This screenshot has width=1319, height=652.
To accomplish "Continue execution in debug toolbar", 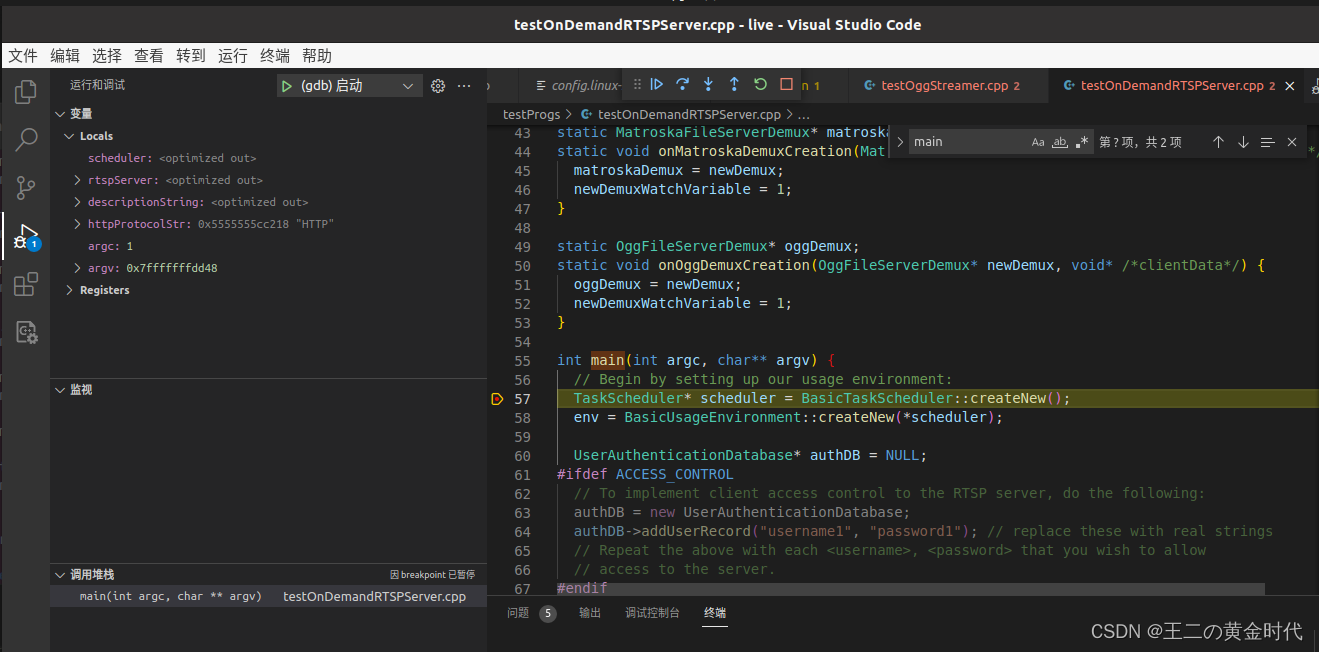I will click(657, 85).
